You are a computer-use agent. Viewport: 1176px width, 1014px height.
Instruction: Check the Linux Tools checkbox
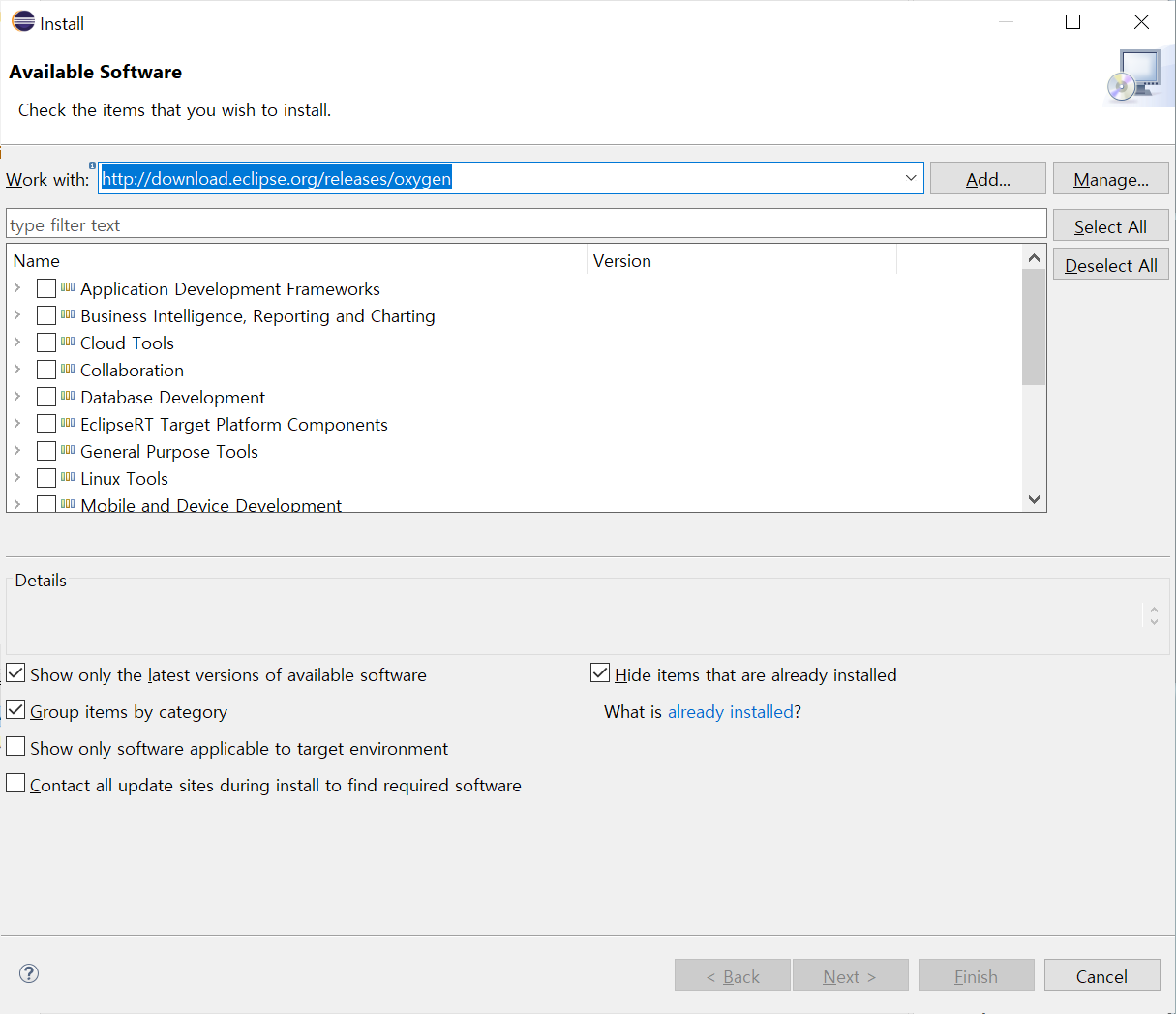[x=46, y=478]
